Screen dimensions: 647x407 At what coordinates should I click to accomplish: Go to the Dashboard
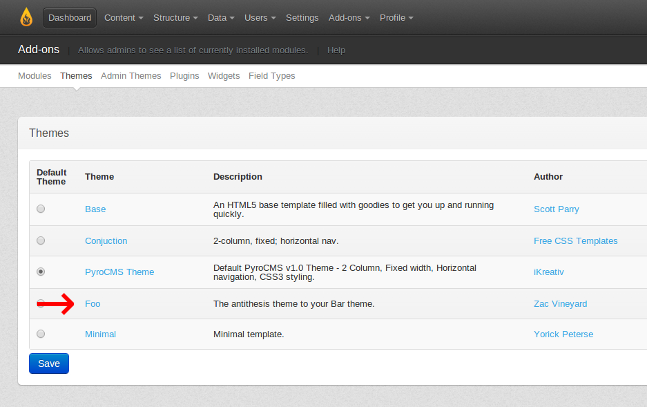coord(69,18)
